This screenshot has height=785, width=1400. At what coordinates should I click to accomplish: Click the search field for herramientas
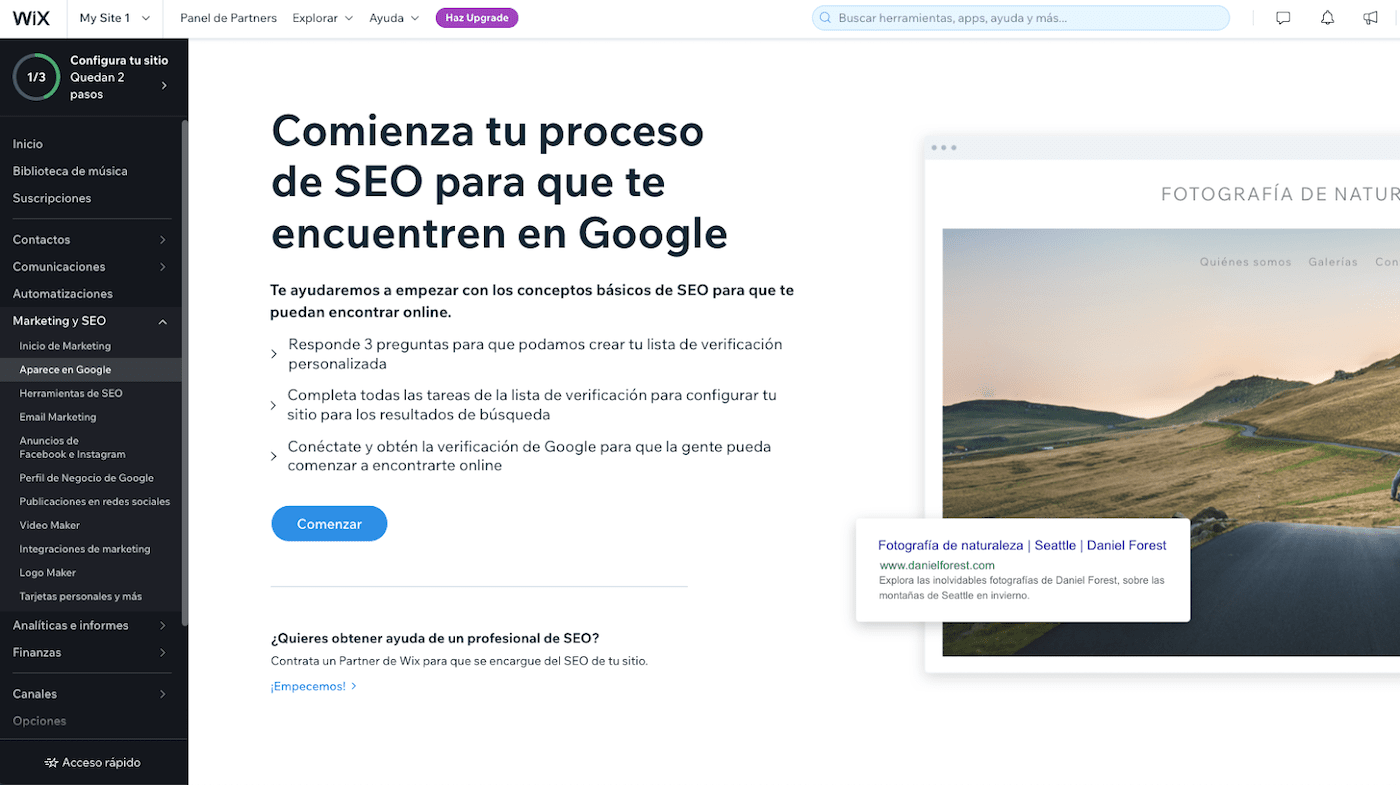(1021, 18)
